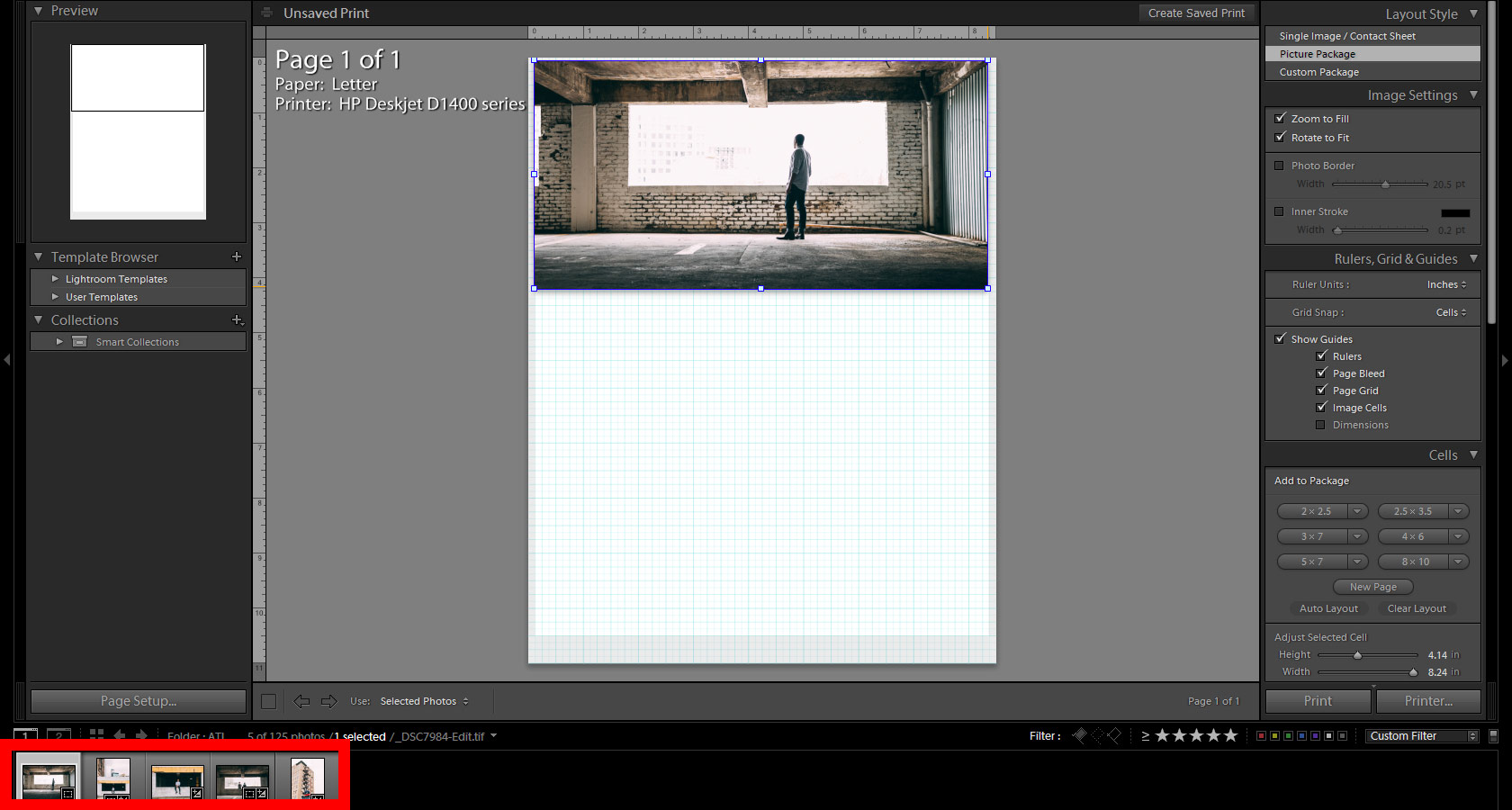The height and width of the screenshot is (810, 1512).
Task: Open the Printer... settings
Action: tap(1428, 701)
